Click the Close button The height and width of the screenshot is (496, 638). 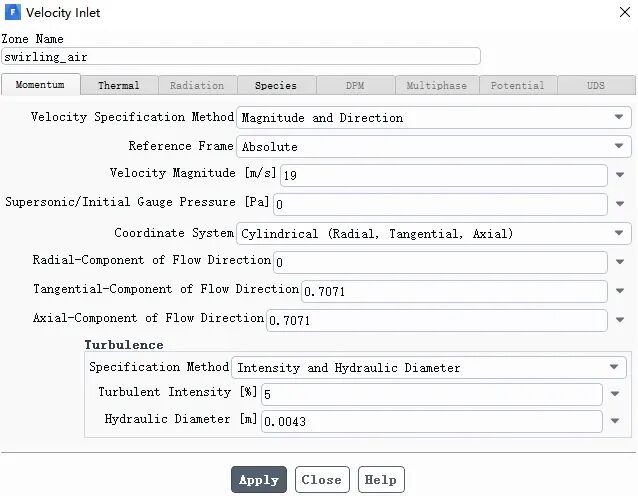click(x=322, y=480)
